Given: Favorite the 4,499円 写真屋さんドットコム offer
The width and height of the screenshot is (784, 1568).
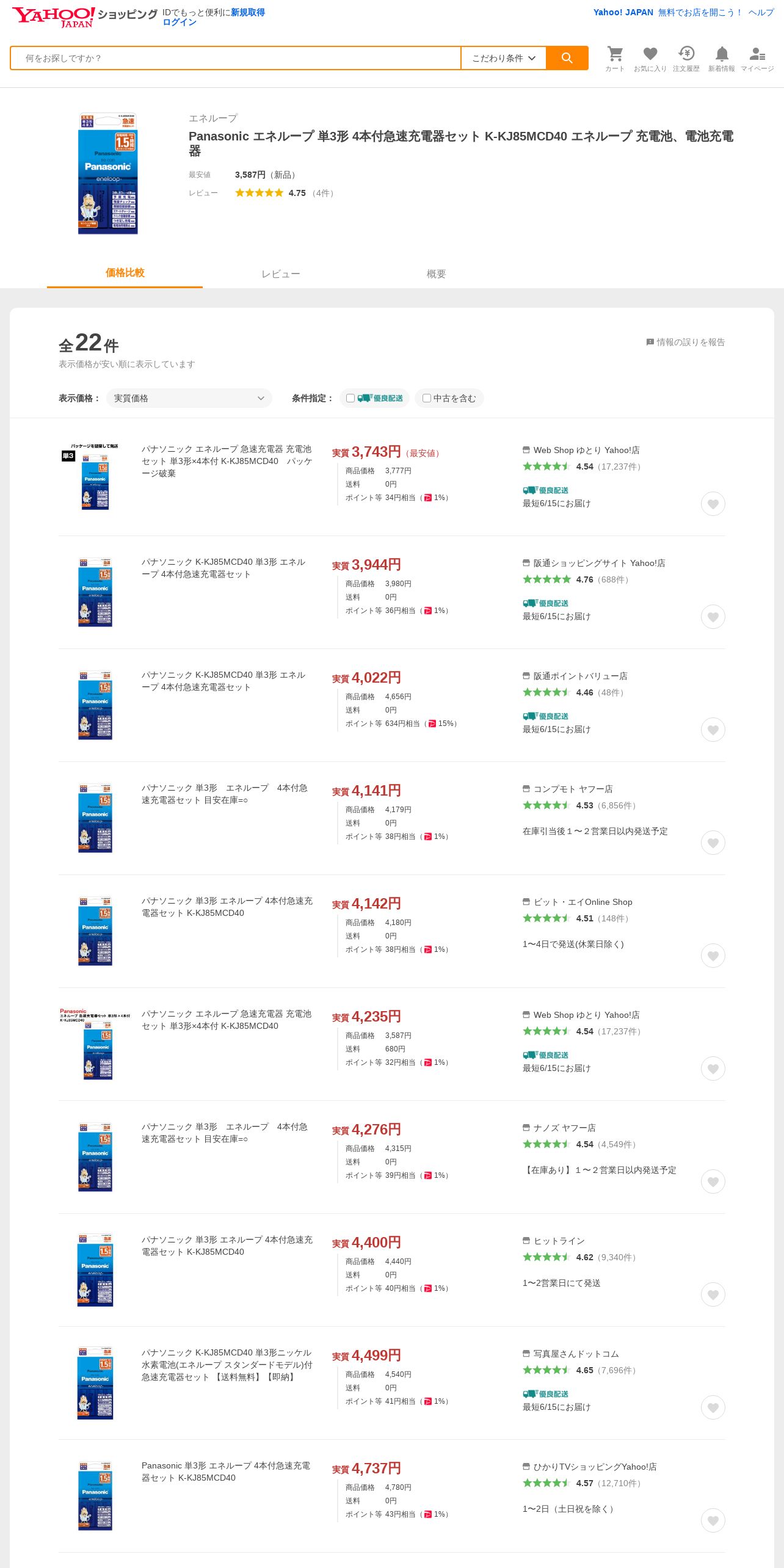Looking at the screenshot, I should tap(713, 1407).
